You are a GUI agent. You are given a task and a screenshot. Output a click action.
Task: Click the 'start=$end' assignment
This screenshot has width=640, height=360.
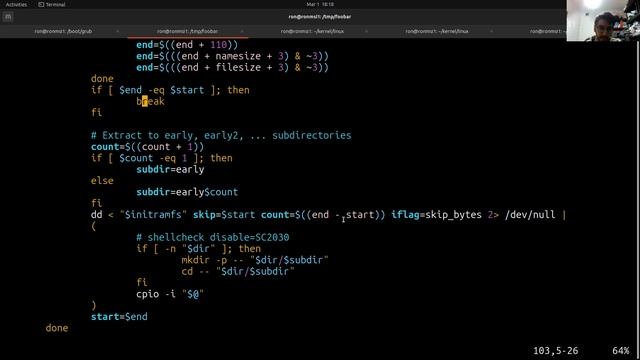point(119,317)
